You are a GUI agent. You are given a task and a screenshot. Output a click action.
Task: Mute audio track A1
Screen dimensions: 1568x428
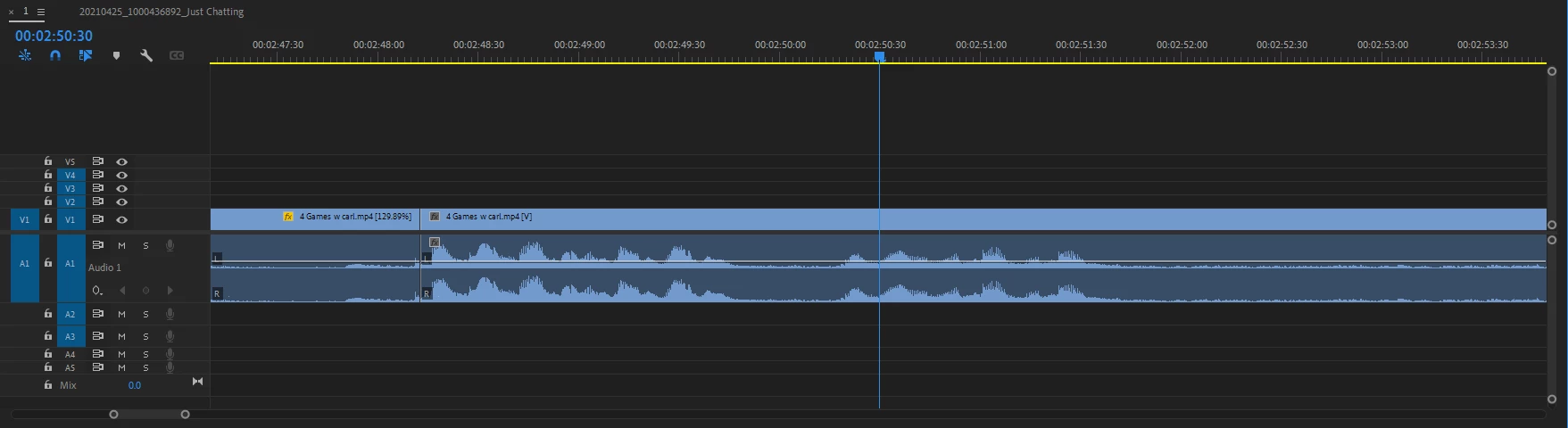[122, 245]
